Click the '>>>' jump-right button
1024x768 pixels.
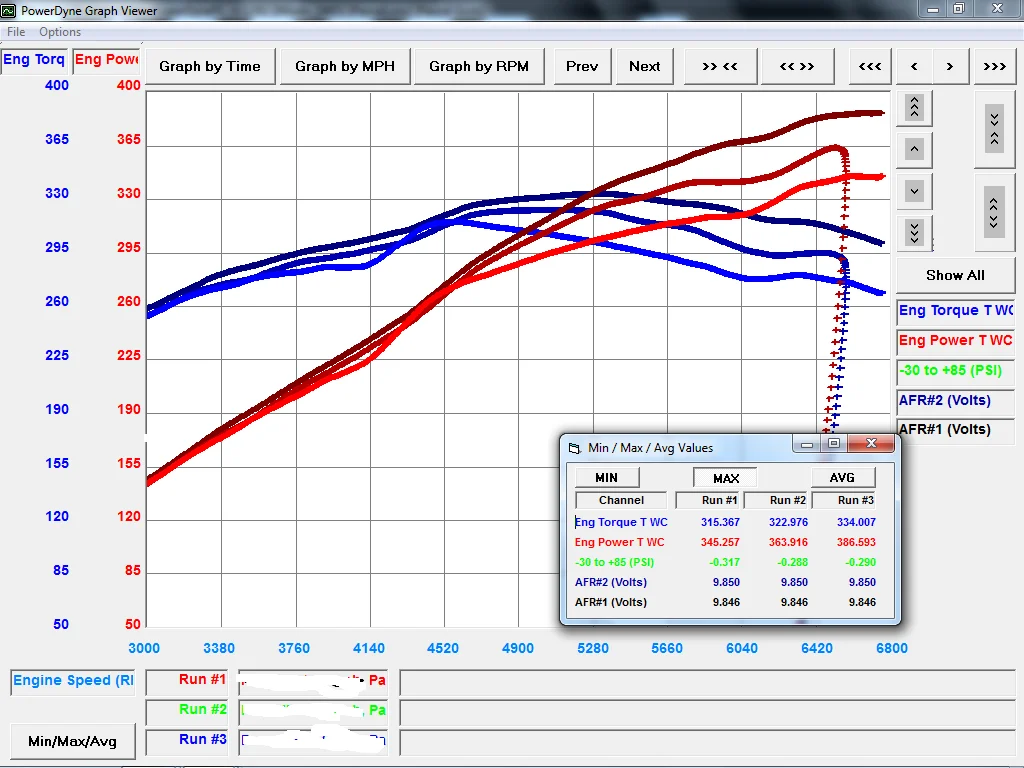[x=995, y=66]
